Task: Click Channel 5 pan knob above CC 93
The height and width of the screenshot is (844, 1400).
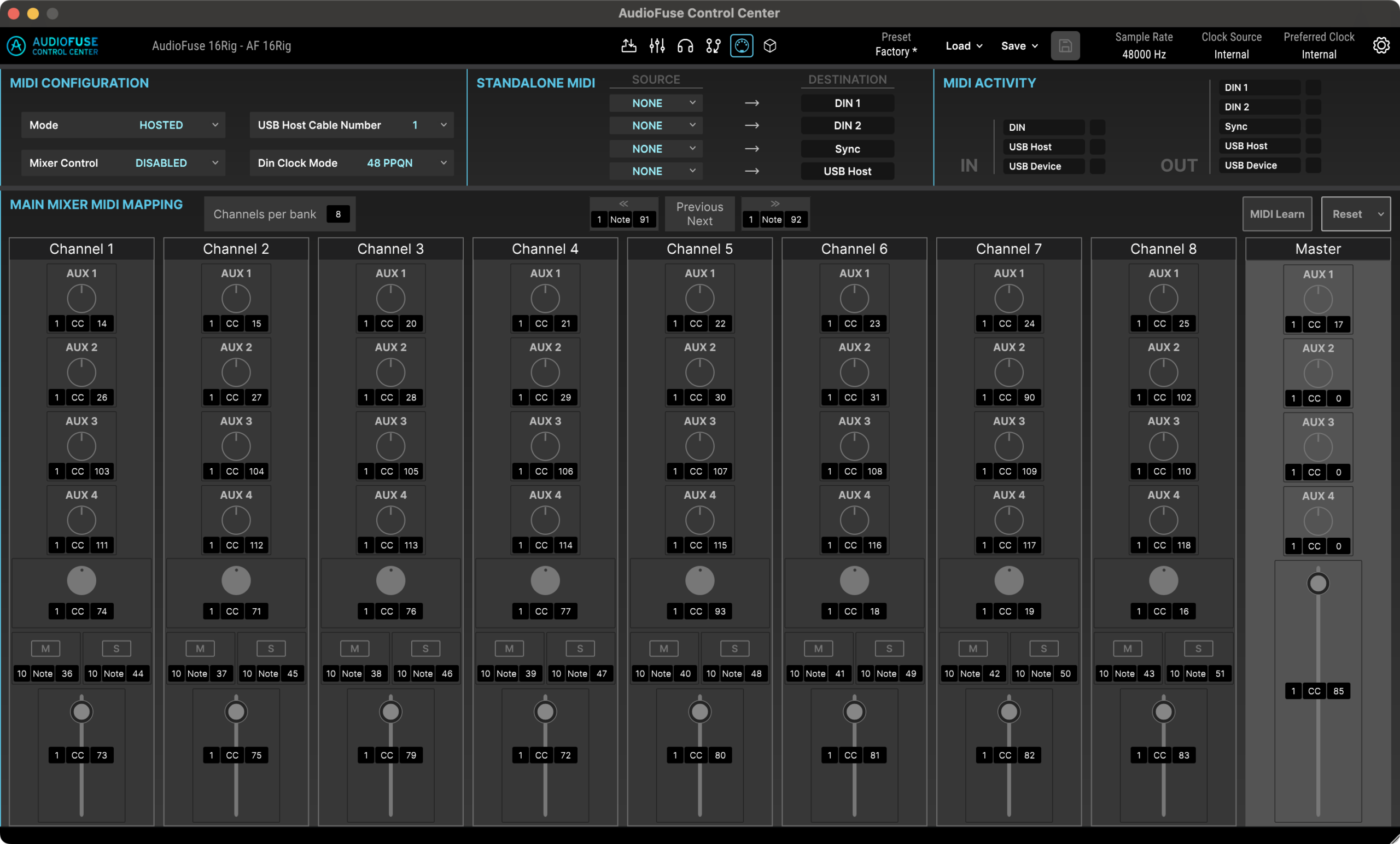Action: pyautogui.click(x=699, y=580)
